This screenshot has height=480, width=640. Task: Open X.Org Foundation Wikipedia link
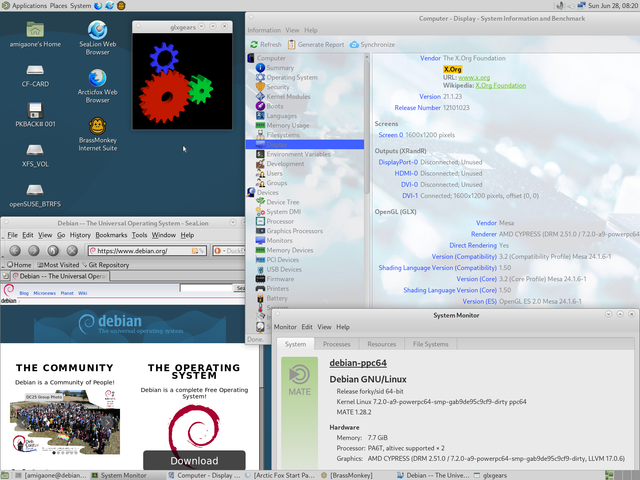tap(500, 86)
